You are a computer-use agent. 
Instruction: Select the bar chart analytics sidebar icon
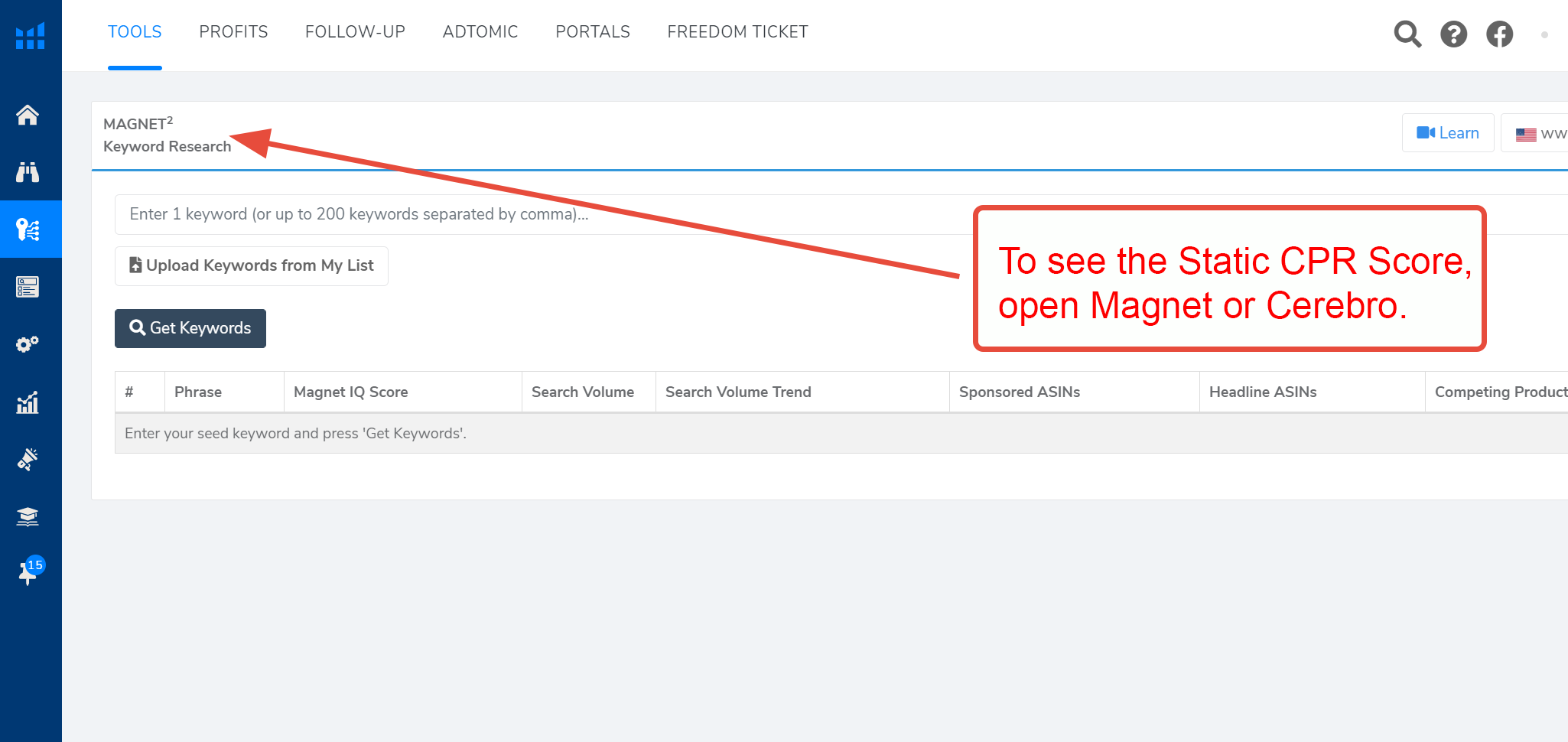pyautogui.click(x=28, y=402)
